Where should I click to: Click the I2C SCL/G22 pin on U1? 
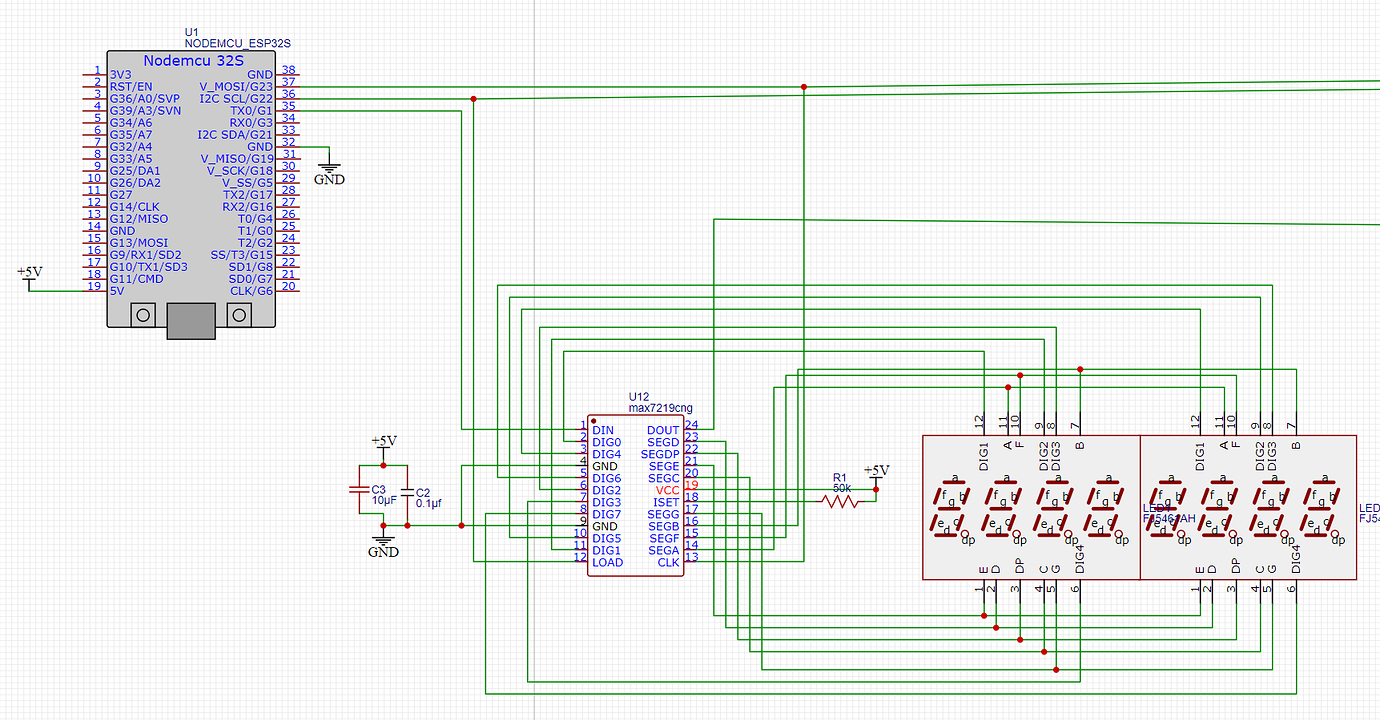pyautogui.click(x=237, y=98)
